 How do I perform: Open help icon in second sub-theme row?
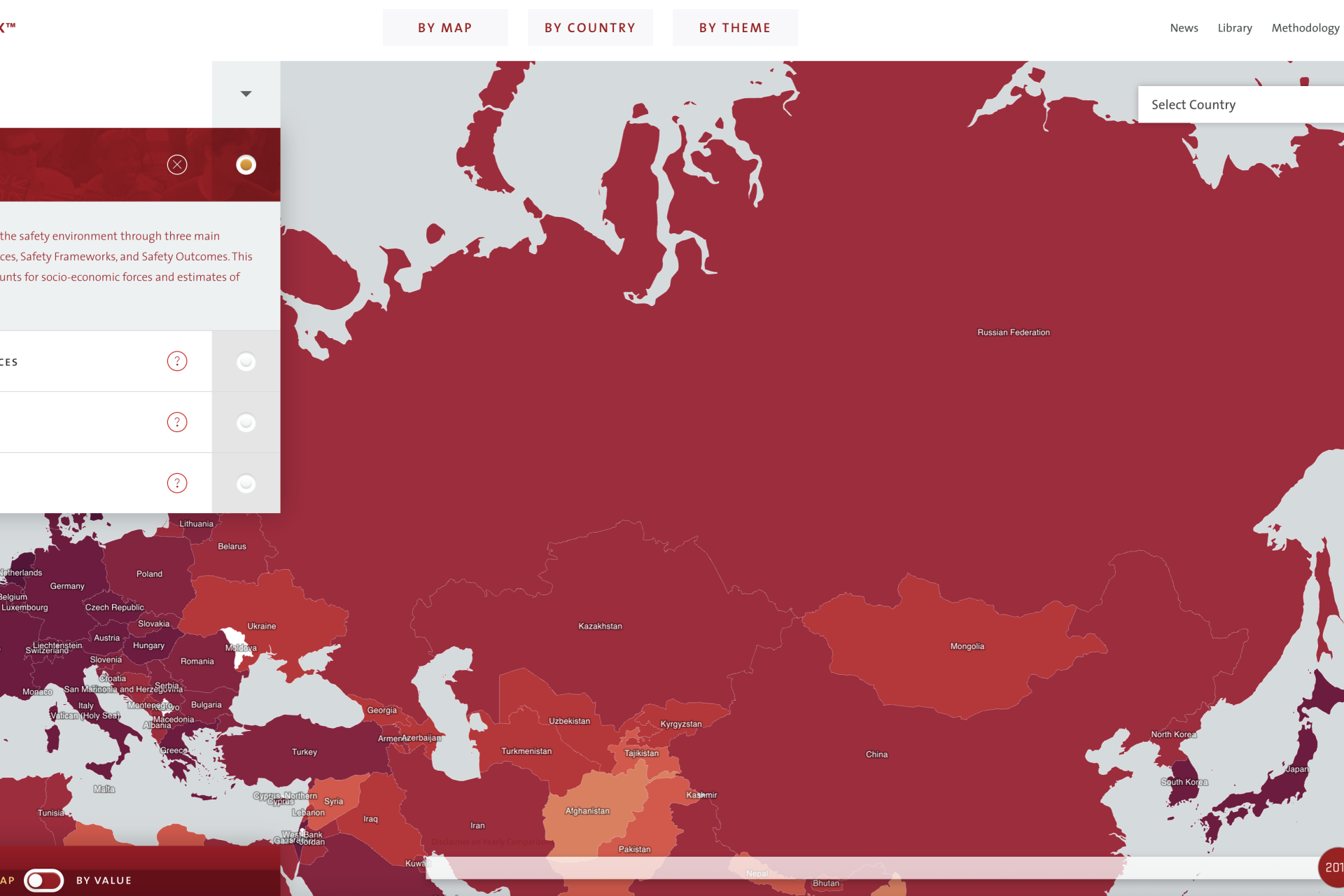(x=177, y=422)
